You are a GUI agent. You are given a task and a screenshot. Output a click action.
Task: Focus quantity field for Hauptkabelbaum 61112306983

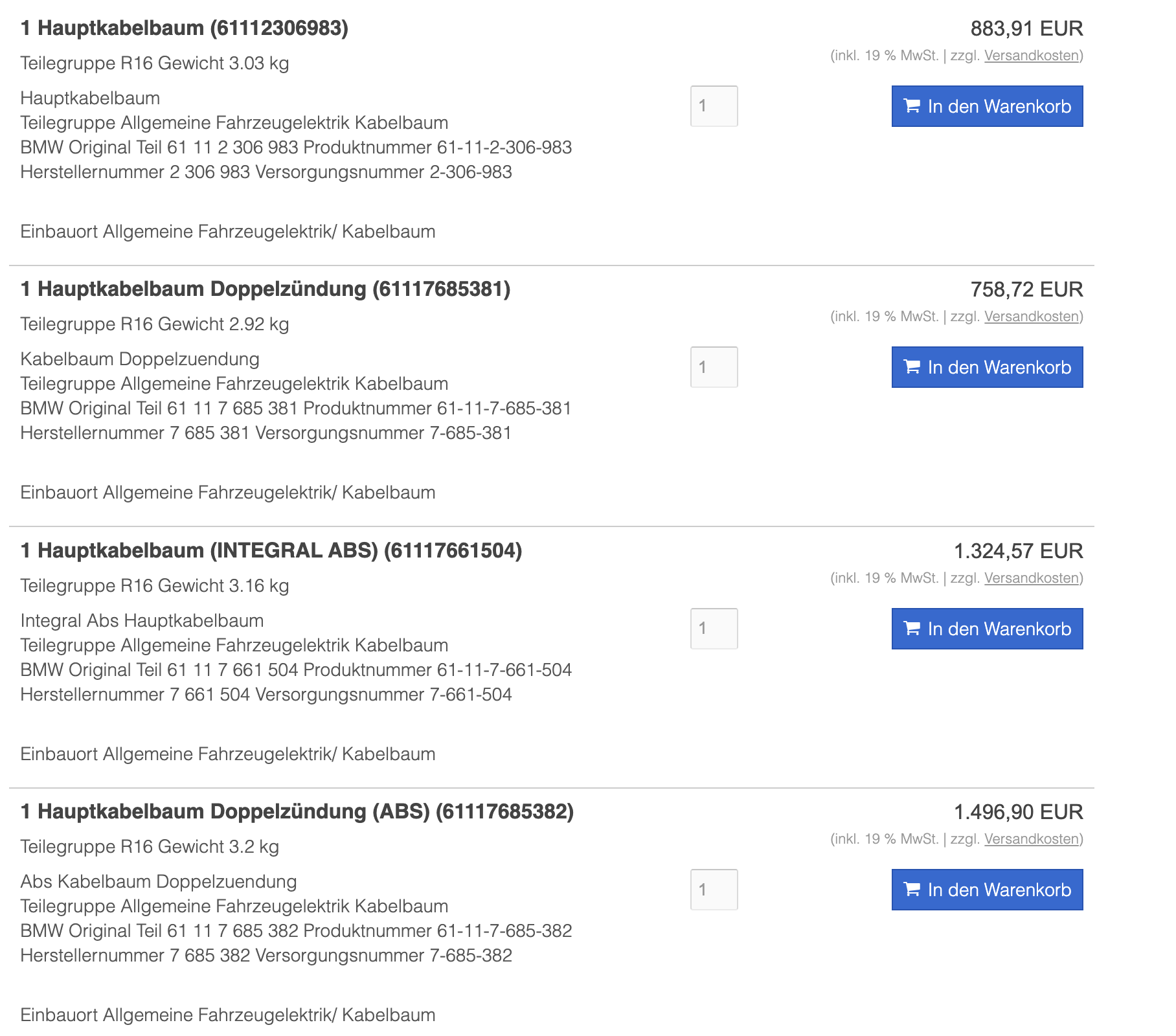(714, 106)
